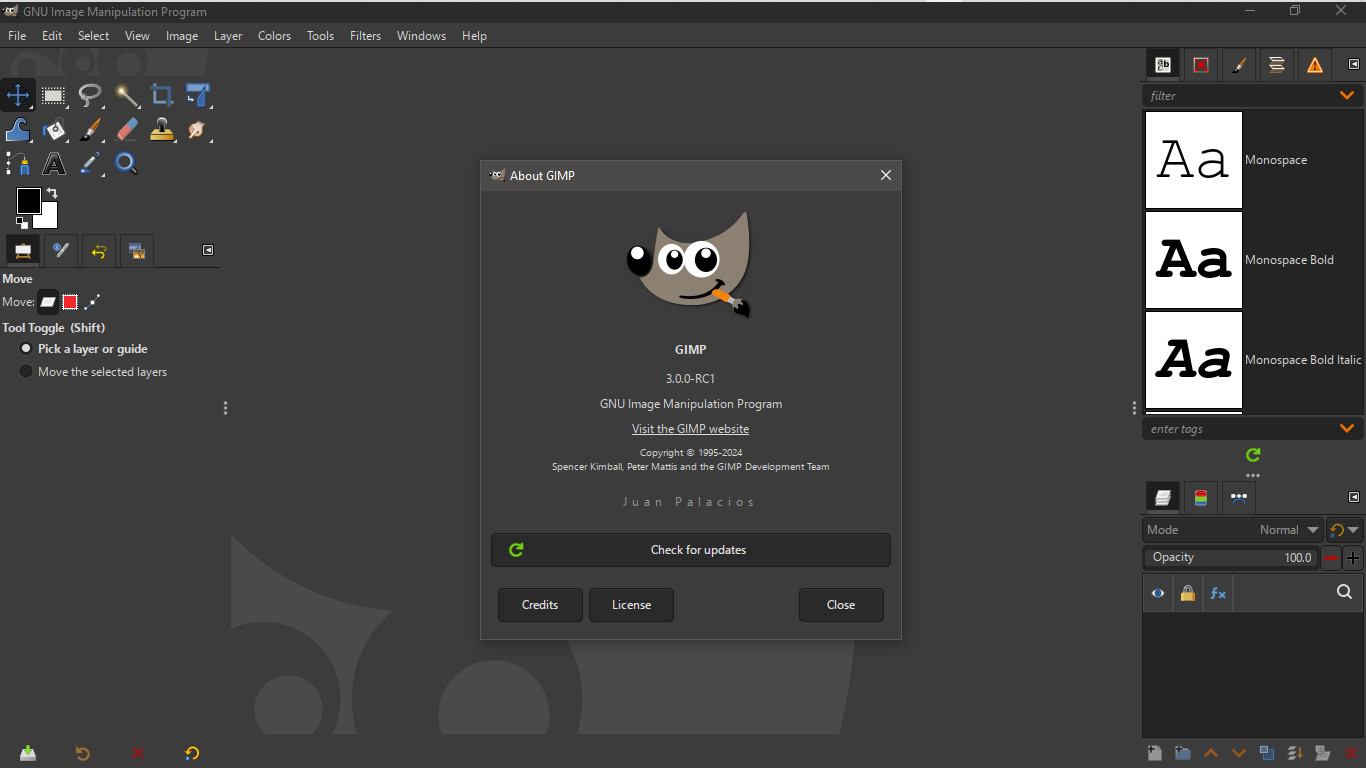1366x768 pixels.
Task: Select the Warp Transform tool
Action: pos(18,130)
